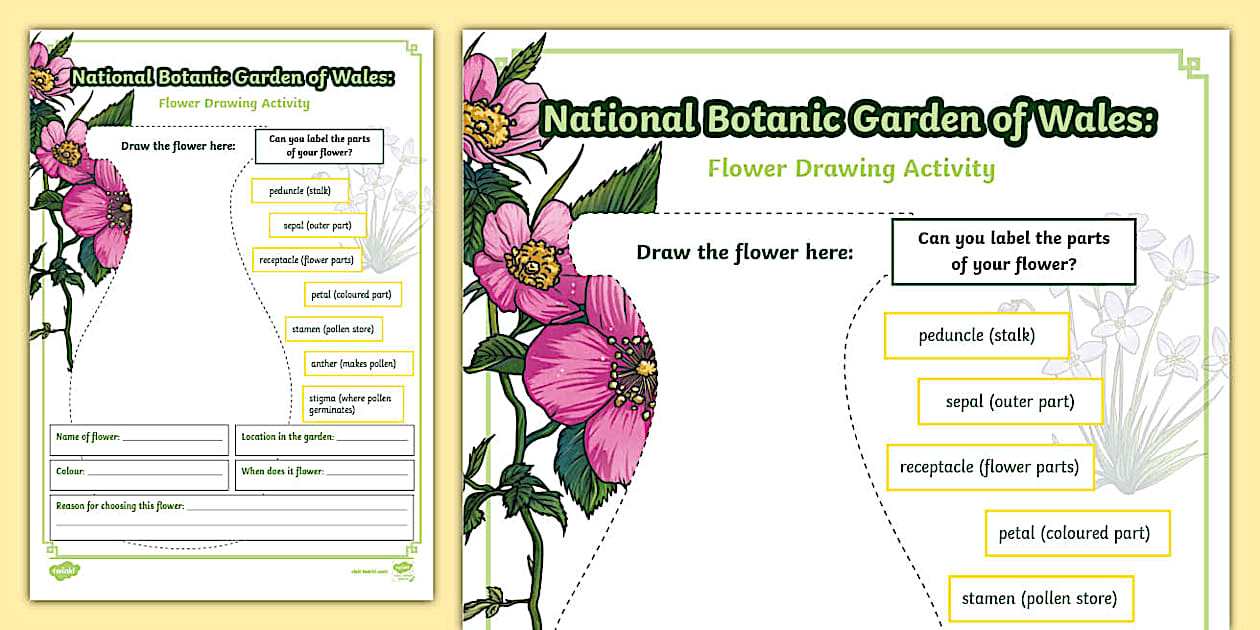
Task: Select the 'stigma (where pollen germinates)' label box
Action: (x=352, y=403)
